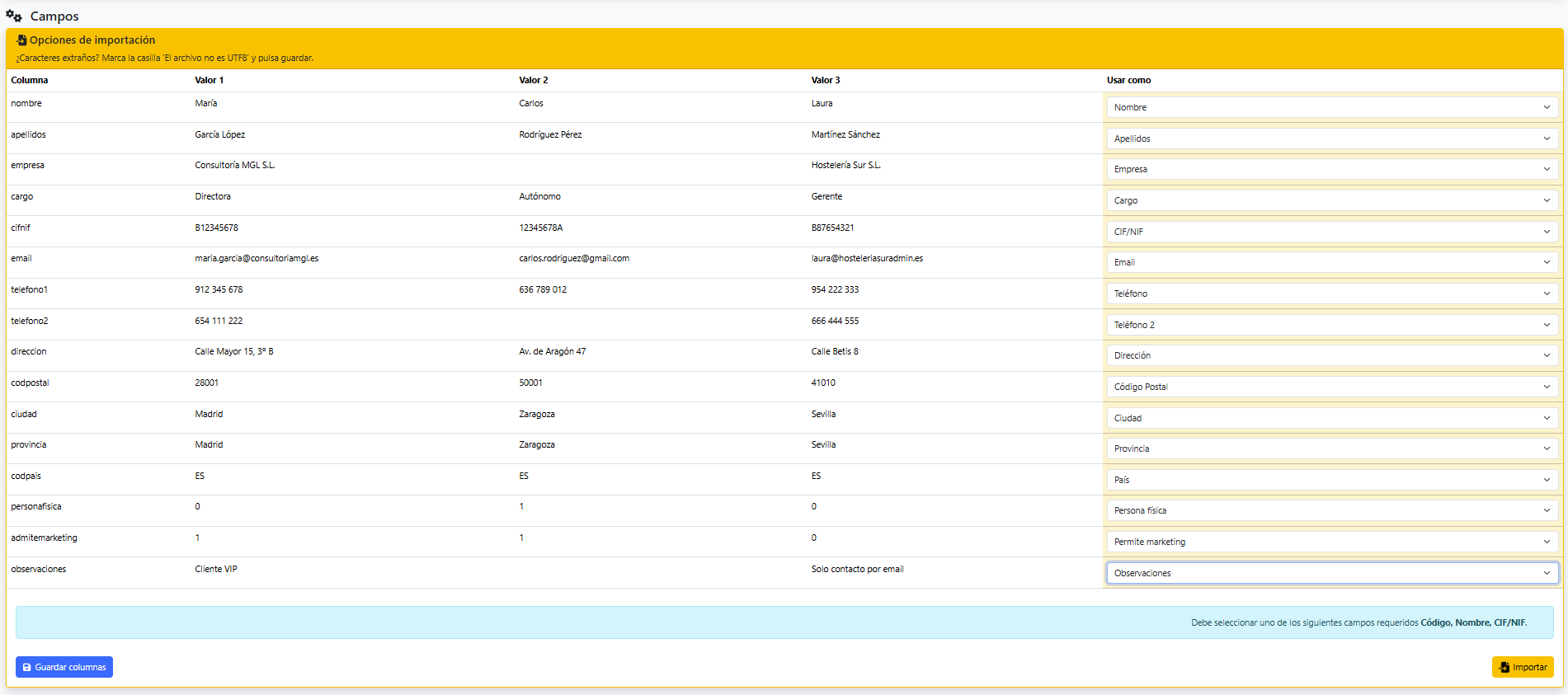Click the phone '654 111 222'
This screenshot has height=695, width=1568.
tap(219, 321)
